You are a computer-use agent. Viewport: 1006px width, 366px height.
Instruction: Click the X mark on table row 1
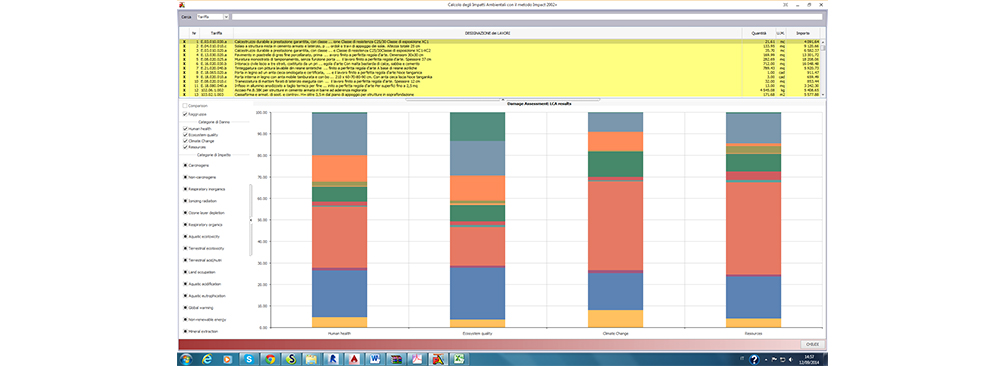(184, 42)
